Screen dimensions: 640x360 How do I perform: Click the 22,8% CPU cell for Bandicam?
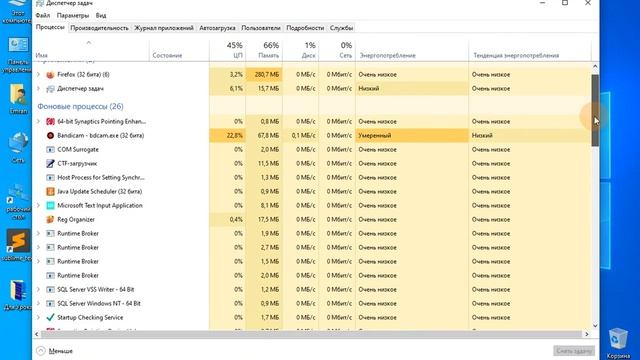[227, 136]
